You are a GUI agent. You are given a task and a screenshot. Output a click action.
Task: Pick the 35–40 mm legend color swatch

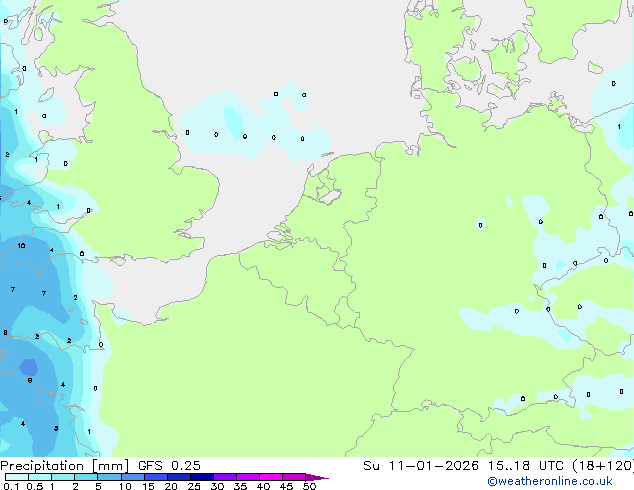point(248,477)
